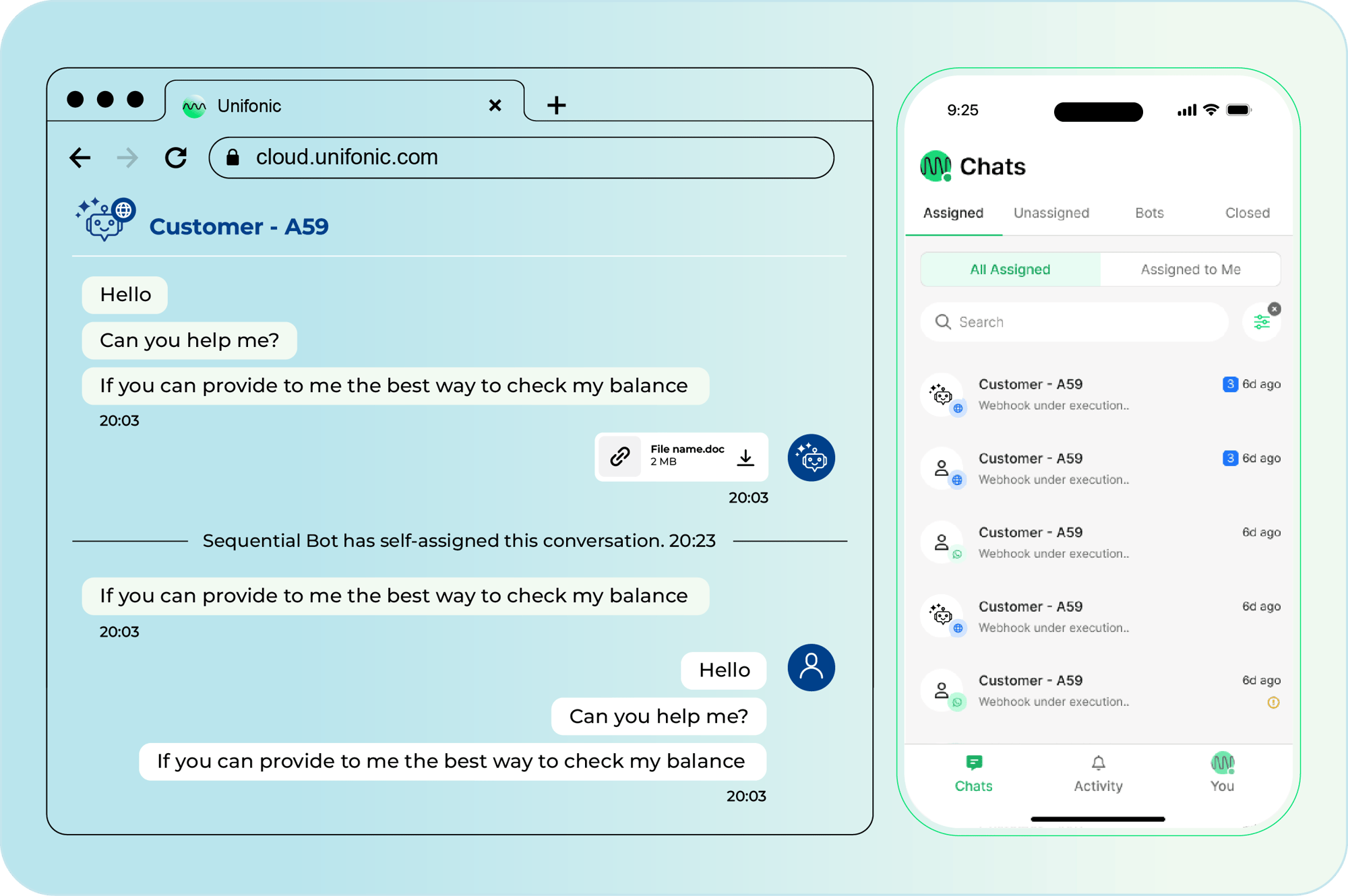Click "Sequential Bot has self-assigned" notice

coord(459,541)
